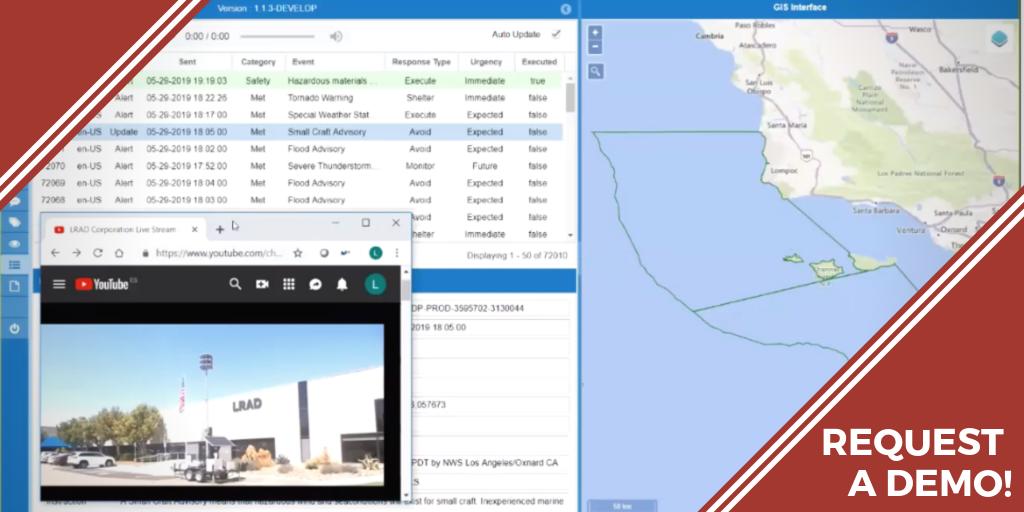Click the alerts table scroll-down arrow
1024x512 pixels.
click(570, 235)
